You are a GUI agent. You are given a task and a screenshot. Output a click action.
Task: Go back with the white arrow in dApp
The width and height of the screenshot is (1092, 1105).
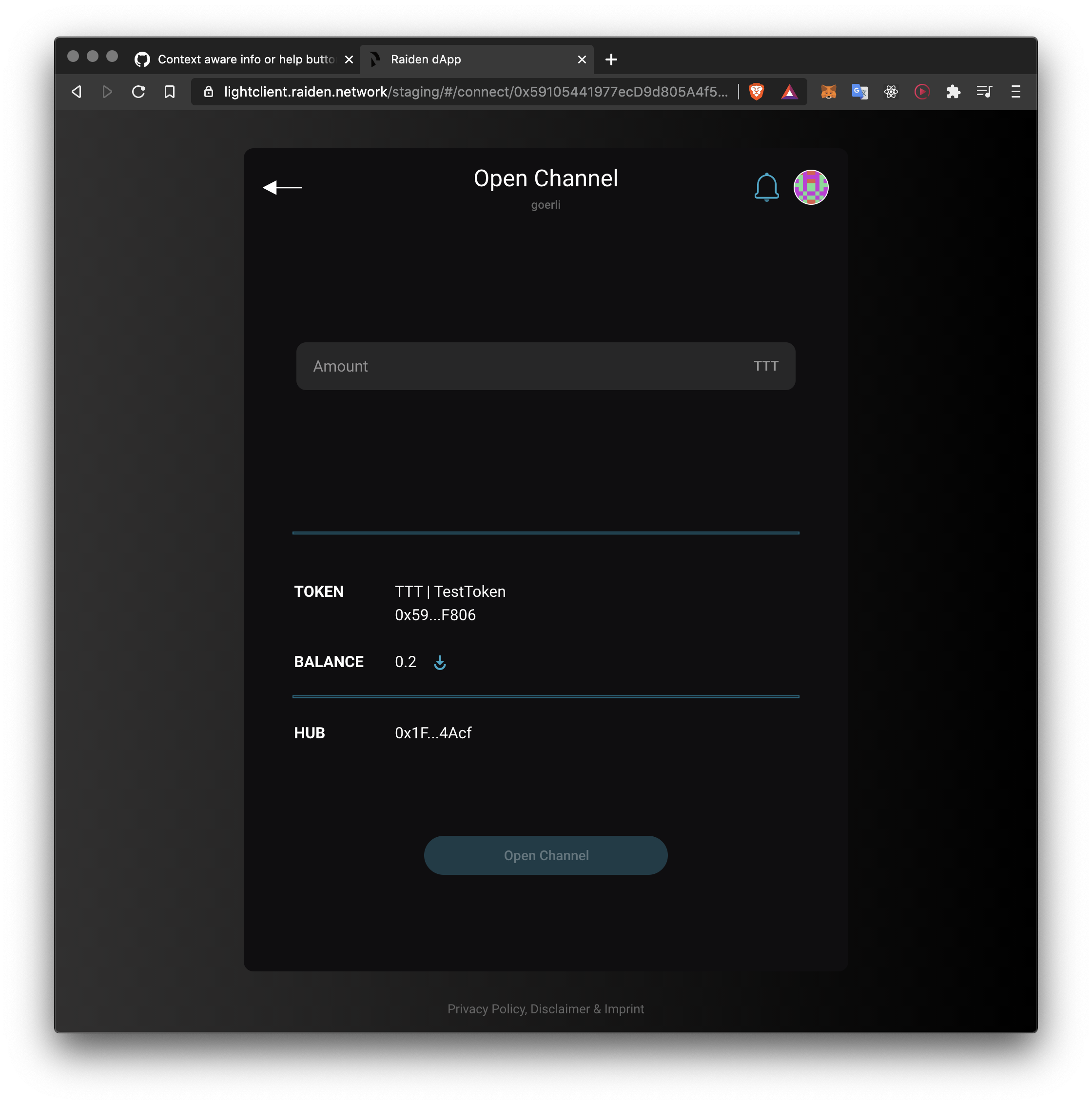click(x=282, y=187)
